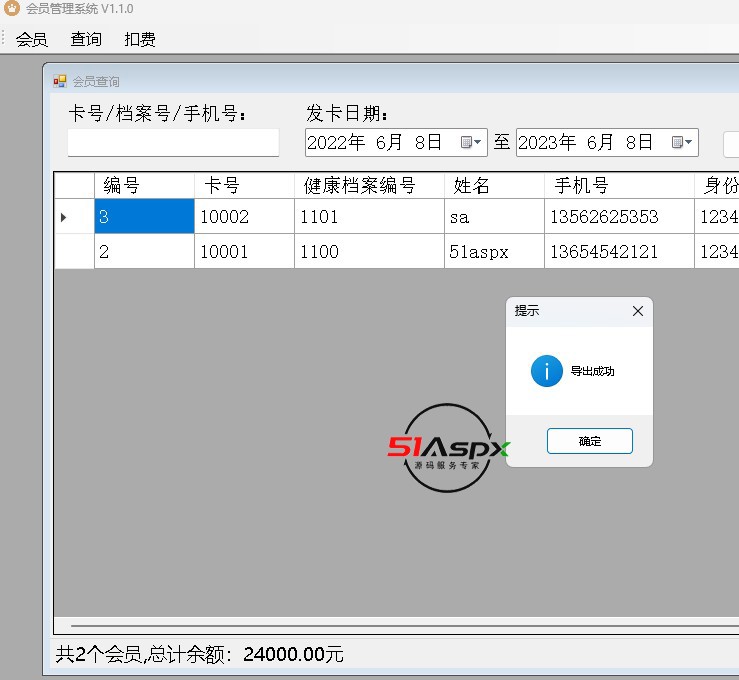Sort by the 姓名 column header

pyautogui.click(x=494, y=185)
